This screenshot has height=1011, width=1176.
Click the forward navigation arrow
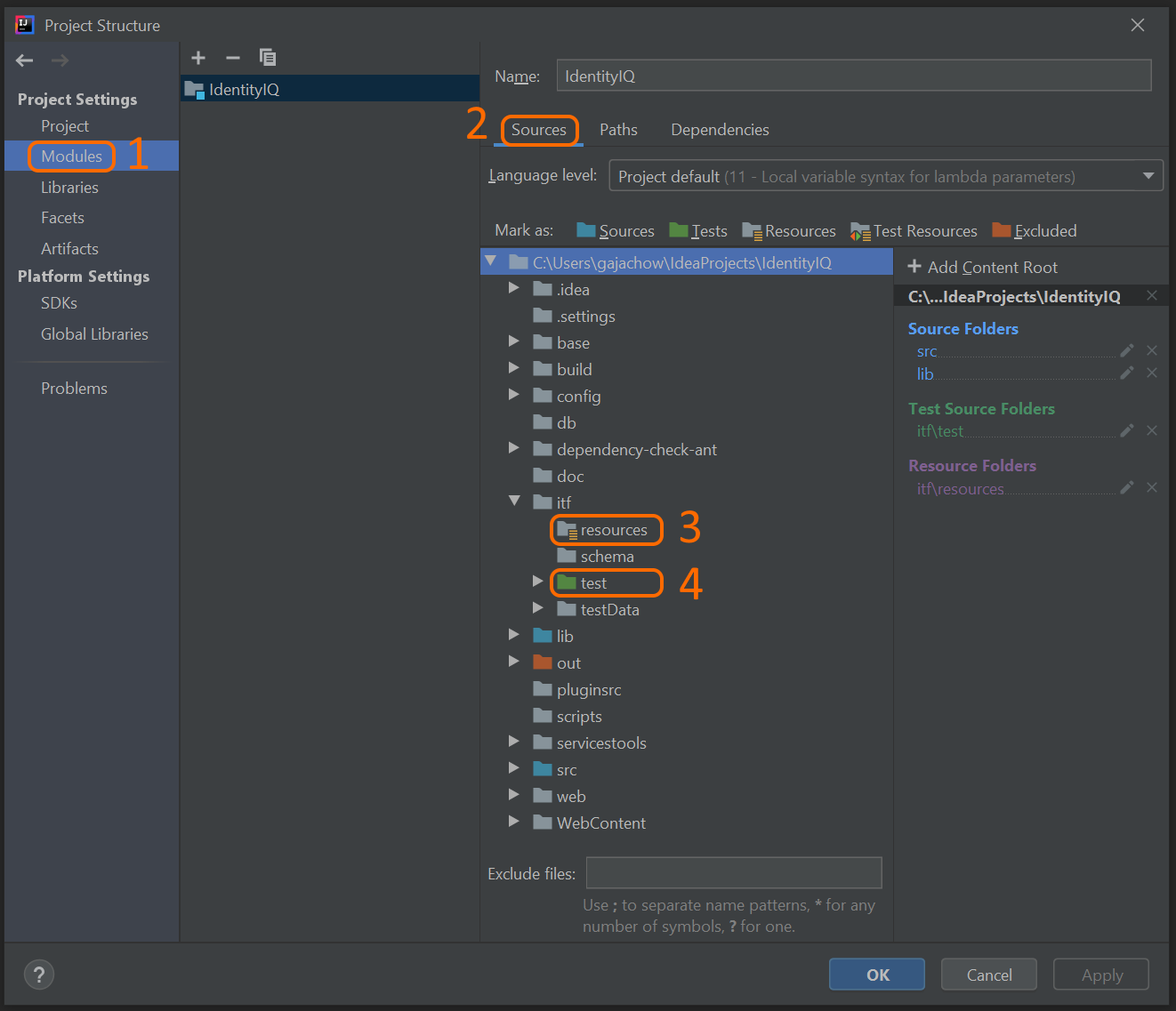coord(60,60)
